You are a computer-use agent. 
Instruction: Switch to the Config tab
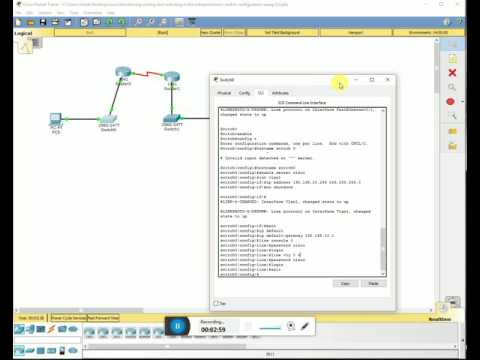click(244, 93)
